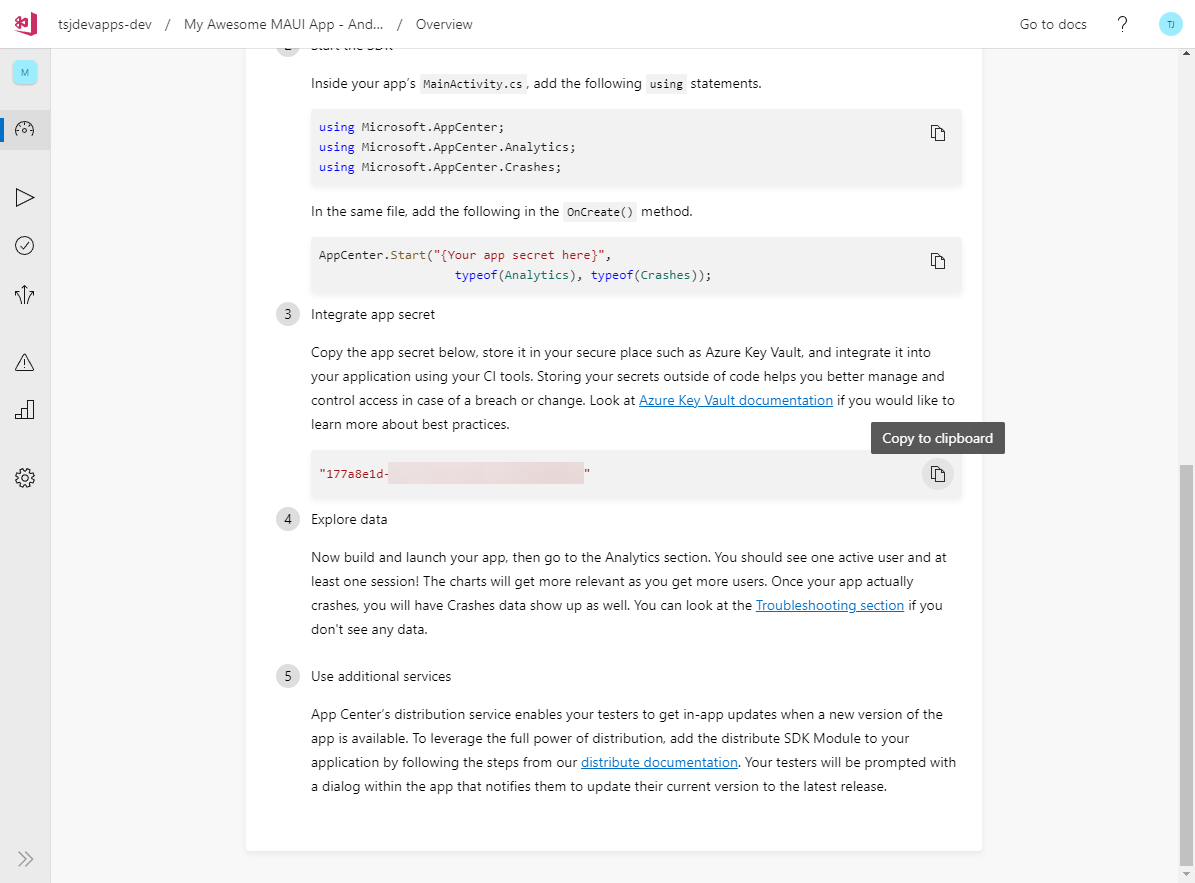1195x883 pixels.
Task: Open app Settings gear icon
Action: (25, 478)
